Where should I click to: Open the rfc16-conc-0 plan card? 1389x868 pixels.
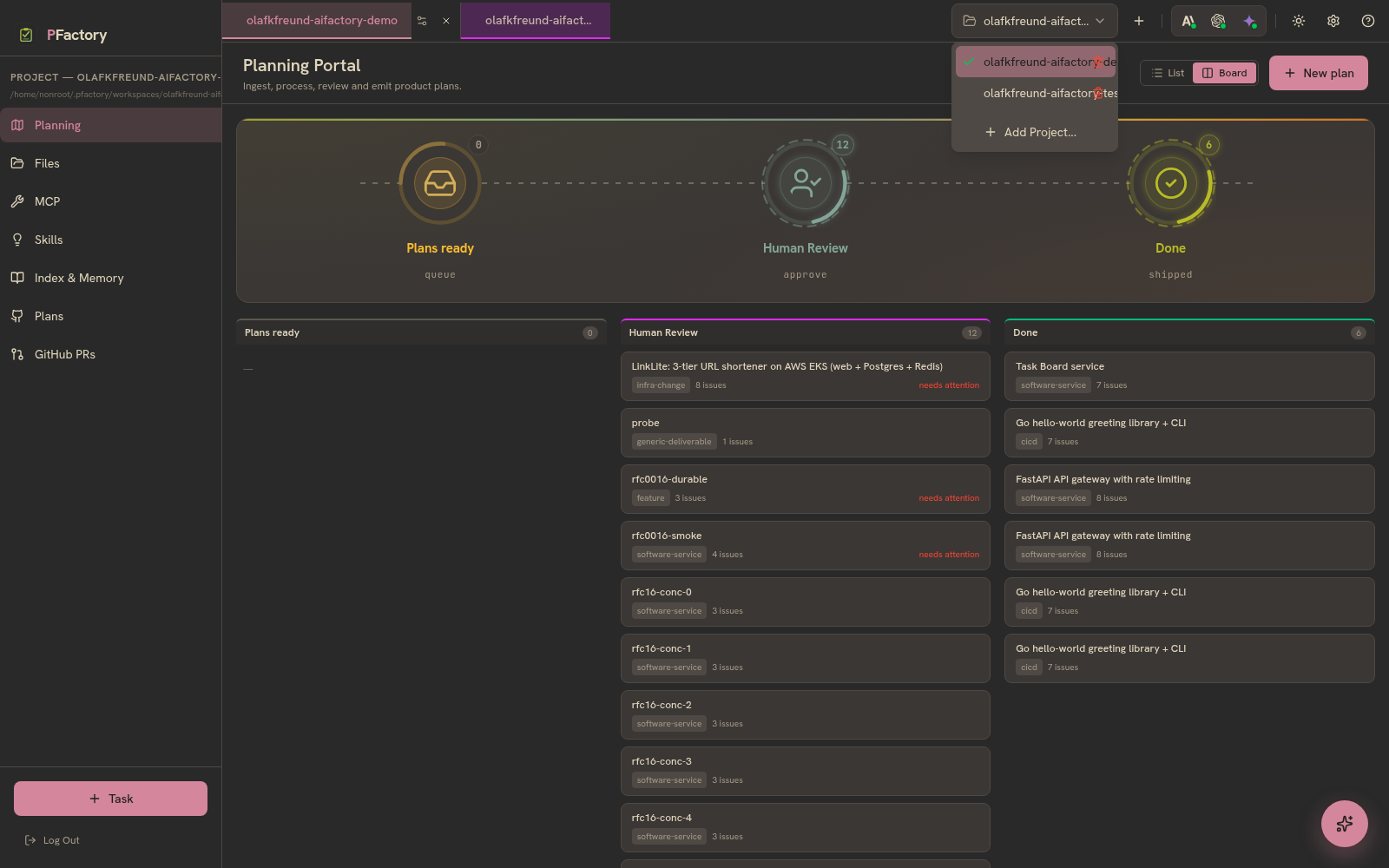(806, 602)
